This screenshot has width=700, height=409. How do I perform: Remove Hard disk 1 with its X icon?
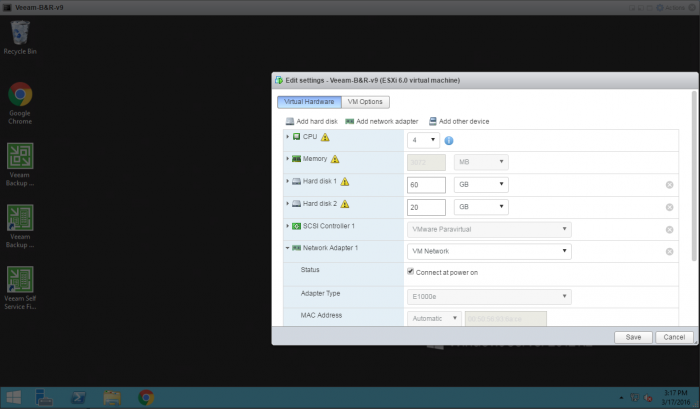tap(669, 185)
